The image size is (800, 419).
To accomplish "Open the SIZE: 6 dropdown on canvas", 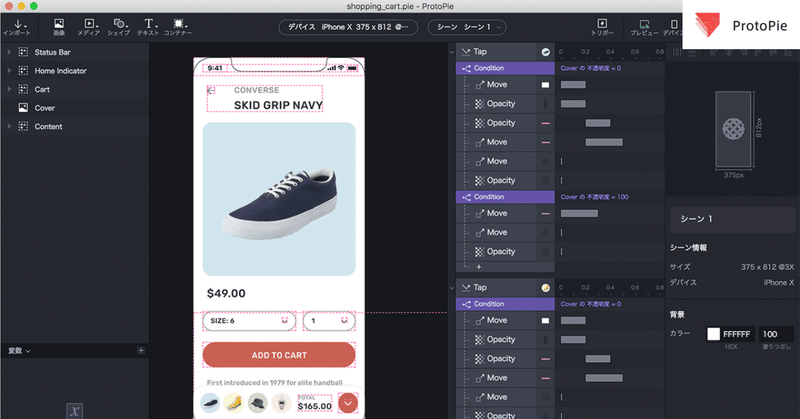I will 249,321.
